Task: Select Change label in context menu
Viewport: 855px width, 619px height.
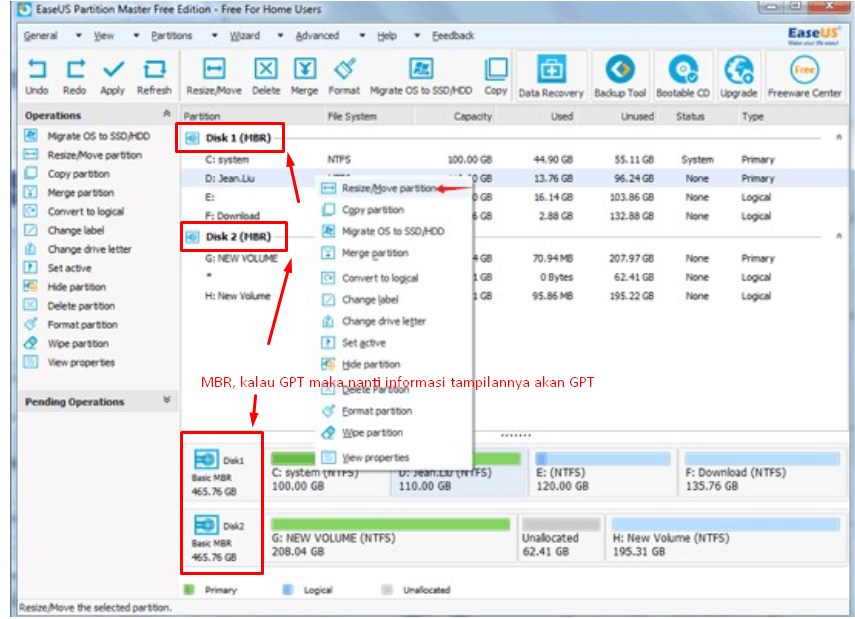Action: (x=395, y=299)
